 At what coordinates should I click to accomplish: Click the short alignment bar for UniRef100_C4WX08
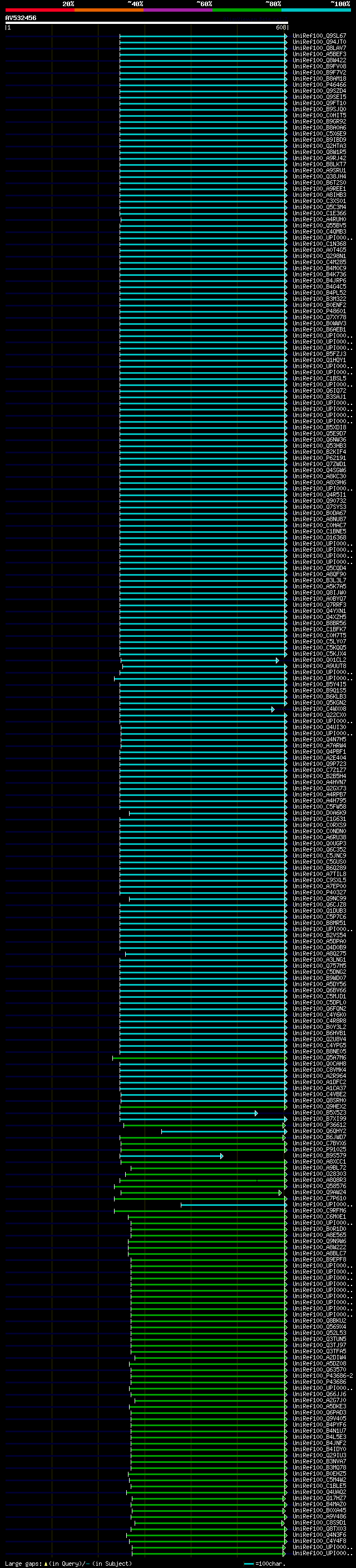[197, 709]
